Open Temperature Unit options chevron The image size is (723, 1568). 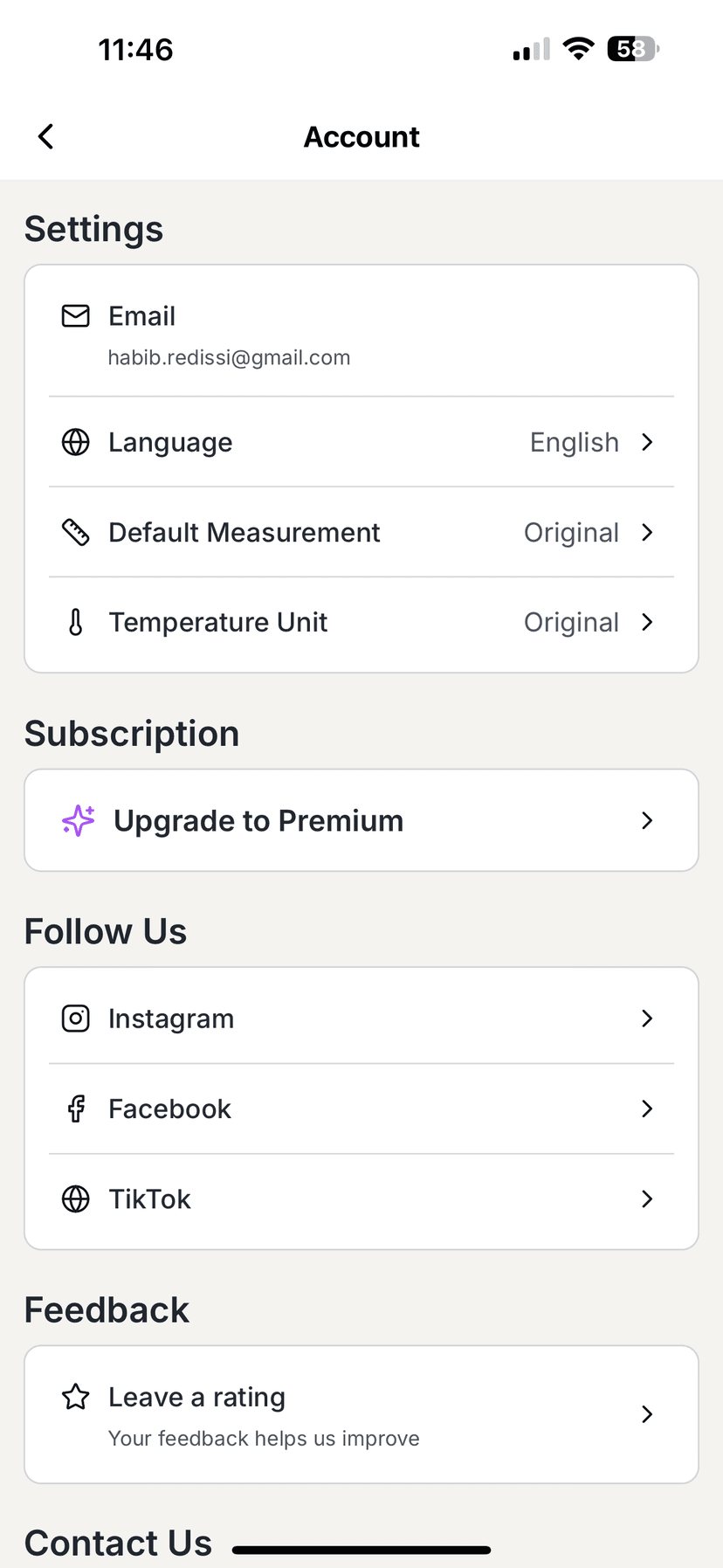(647, 622)
